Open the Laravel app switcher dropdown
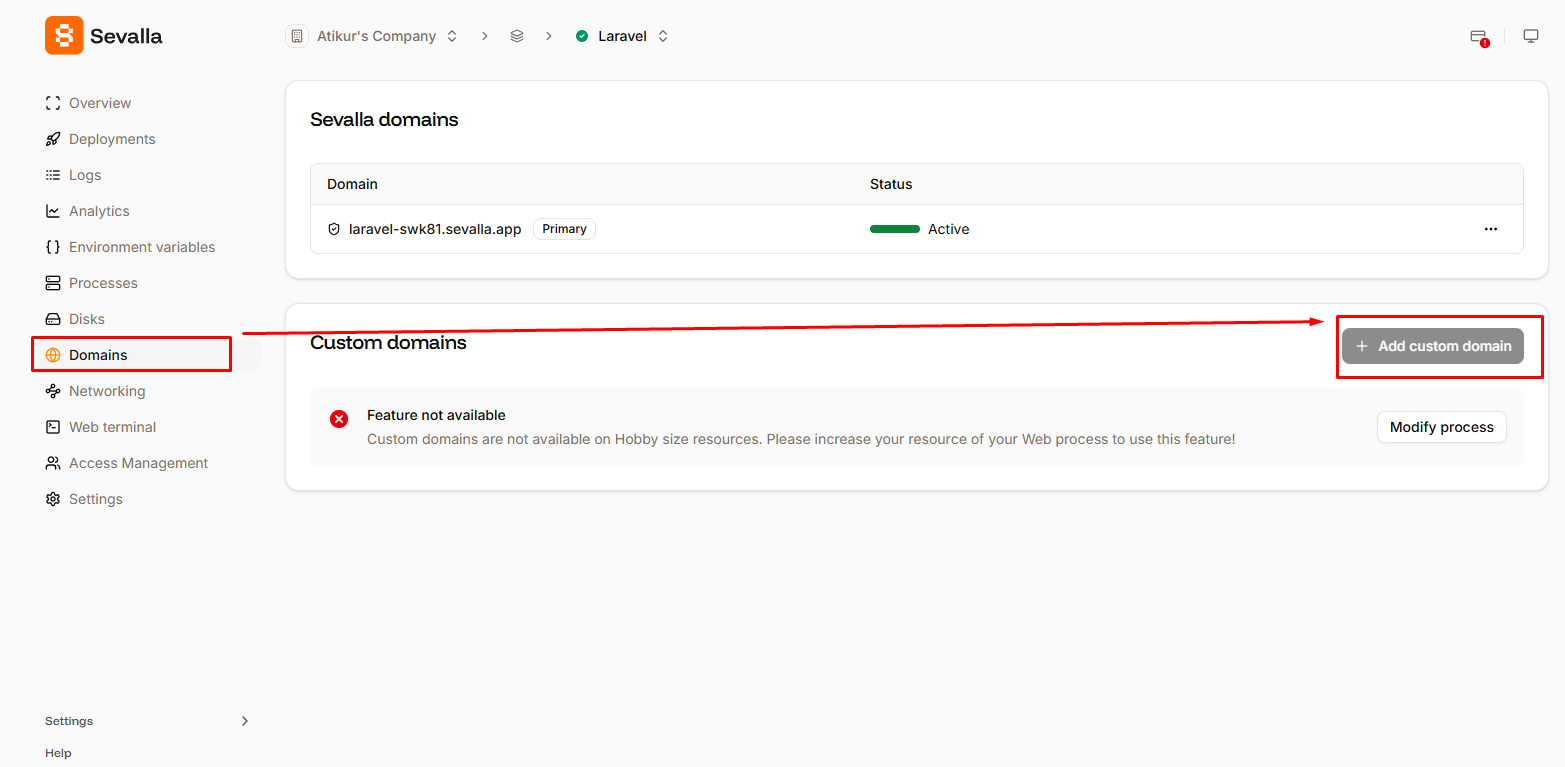The width and height of the screenshot is (1565, 767). pyautogui.click(x=663, y=35)
